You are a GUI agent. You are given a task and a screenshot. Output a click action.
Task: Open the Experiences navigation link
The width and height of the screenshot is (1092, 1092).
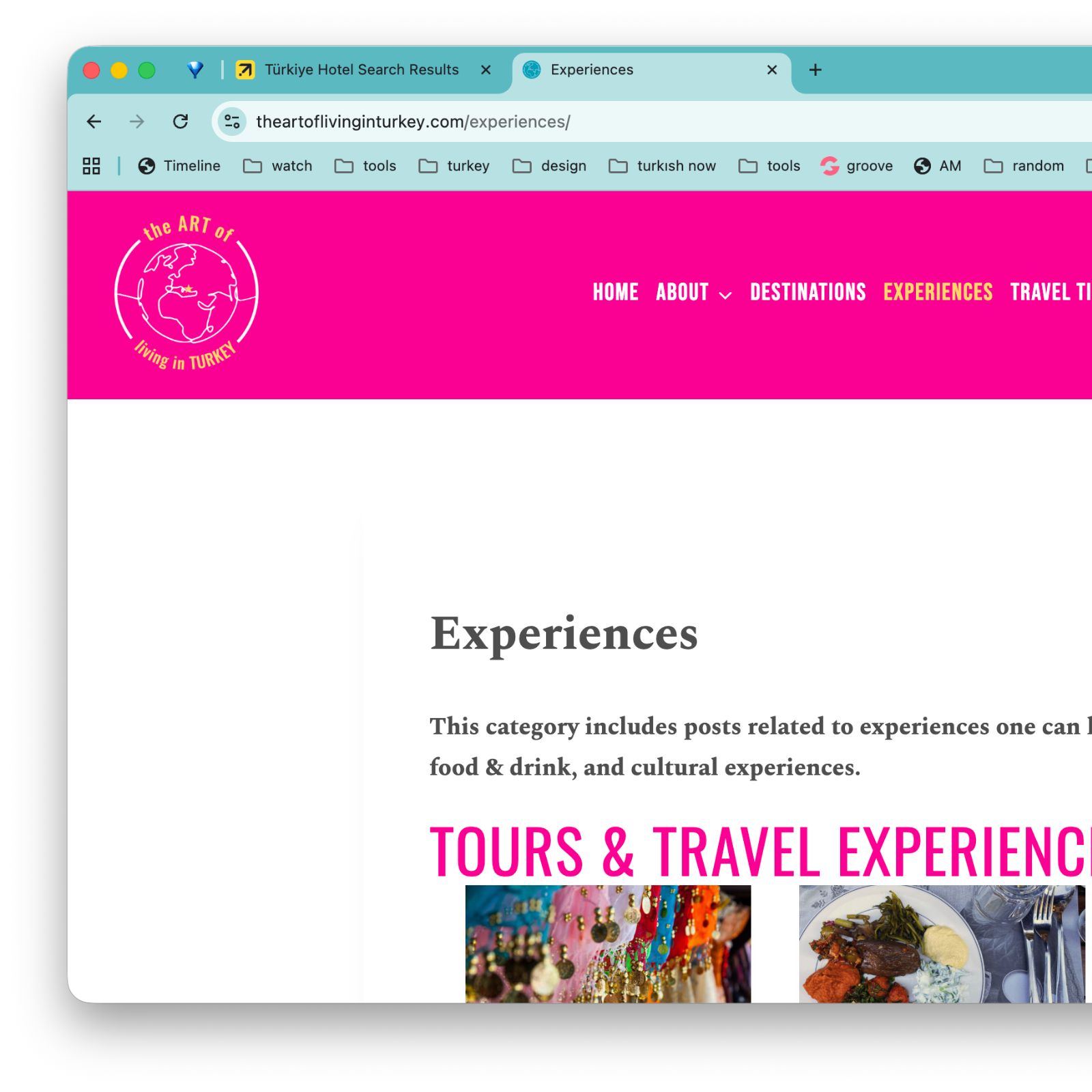(938, 292)
